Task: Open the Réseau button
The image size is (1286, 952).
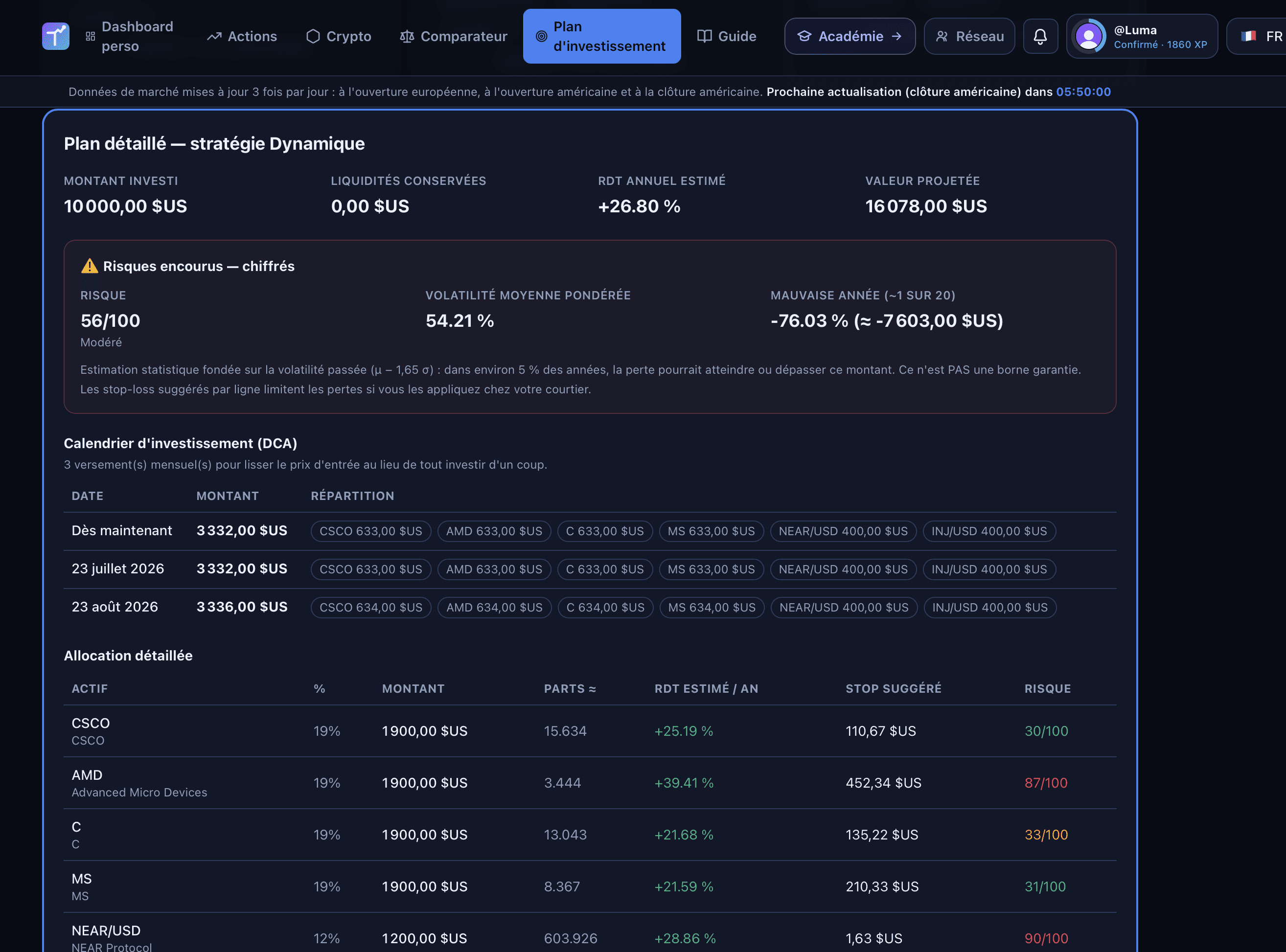Action: (x=969, y=36)
